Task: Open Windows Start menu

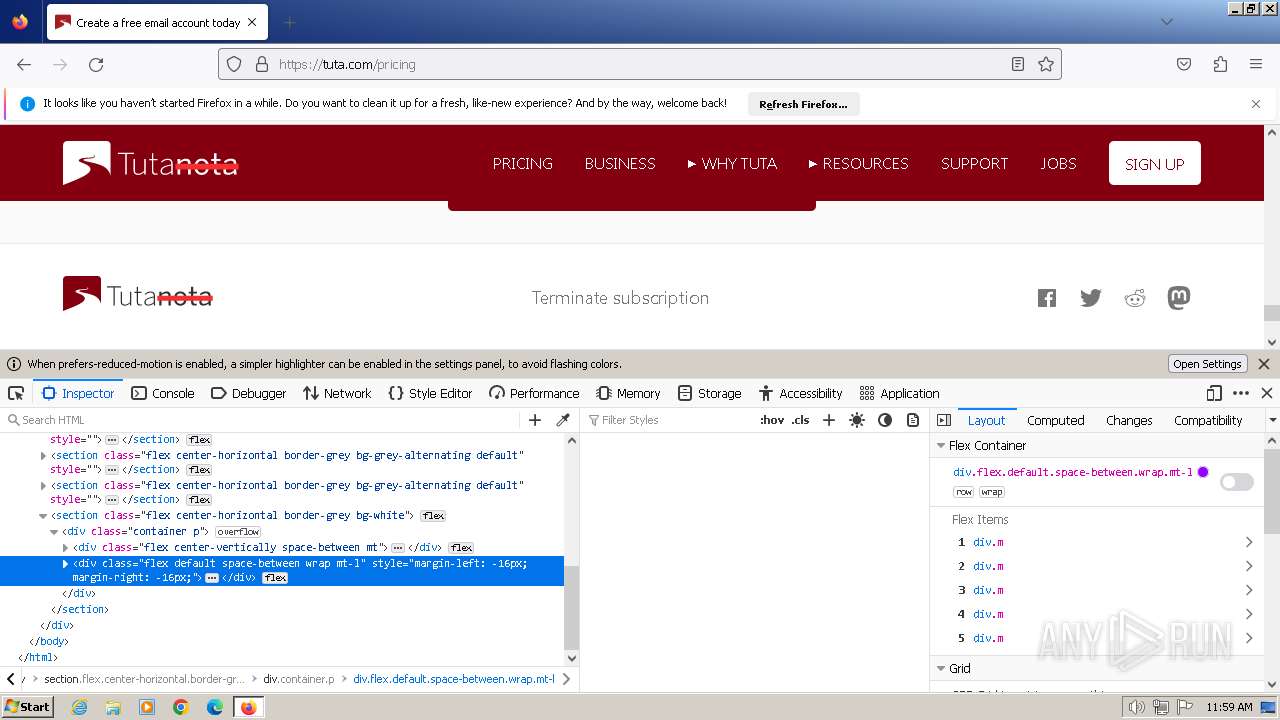Action: (x=27, y=707)
